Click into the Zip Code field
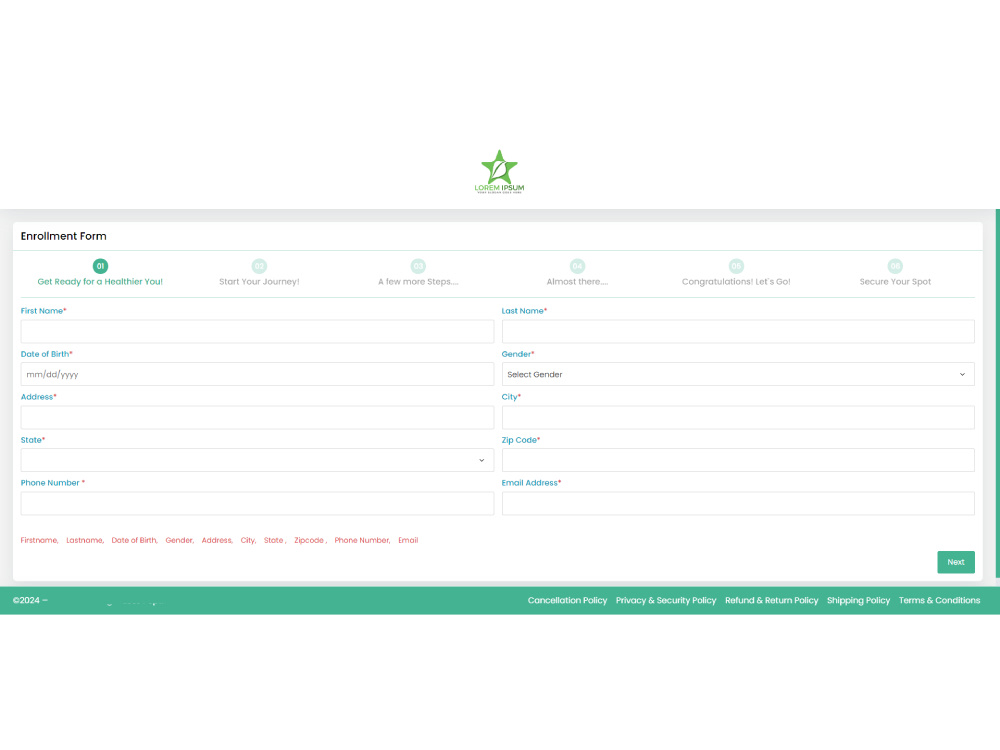 (738, 460)
